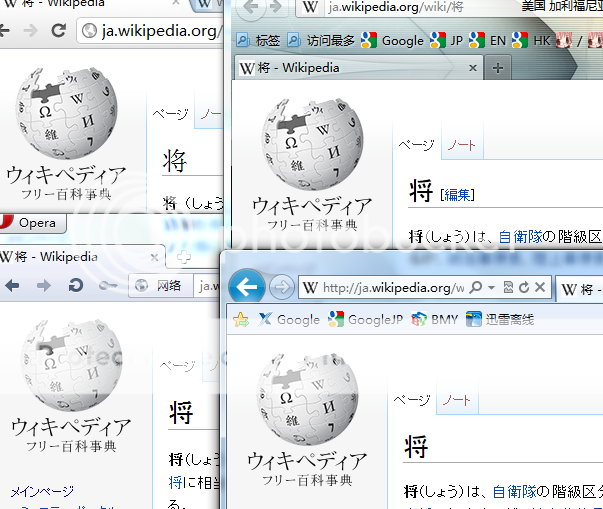Refresh the page in Internet Explorer
Image resolution: width=603 pixels, height=509 pixels.
524,287
